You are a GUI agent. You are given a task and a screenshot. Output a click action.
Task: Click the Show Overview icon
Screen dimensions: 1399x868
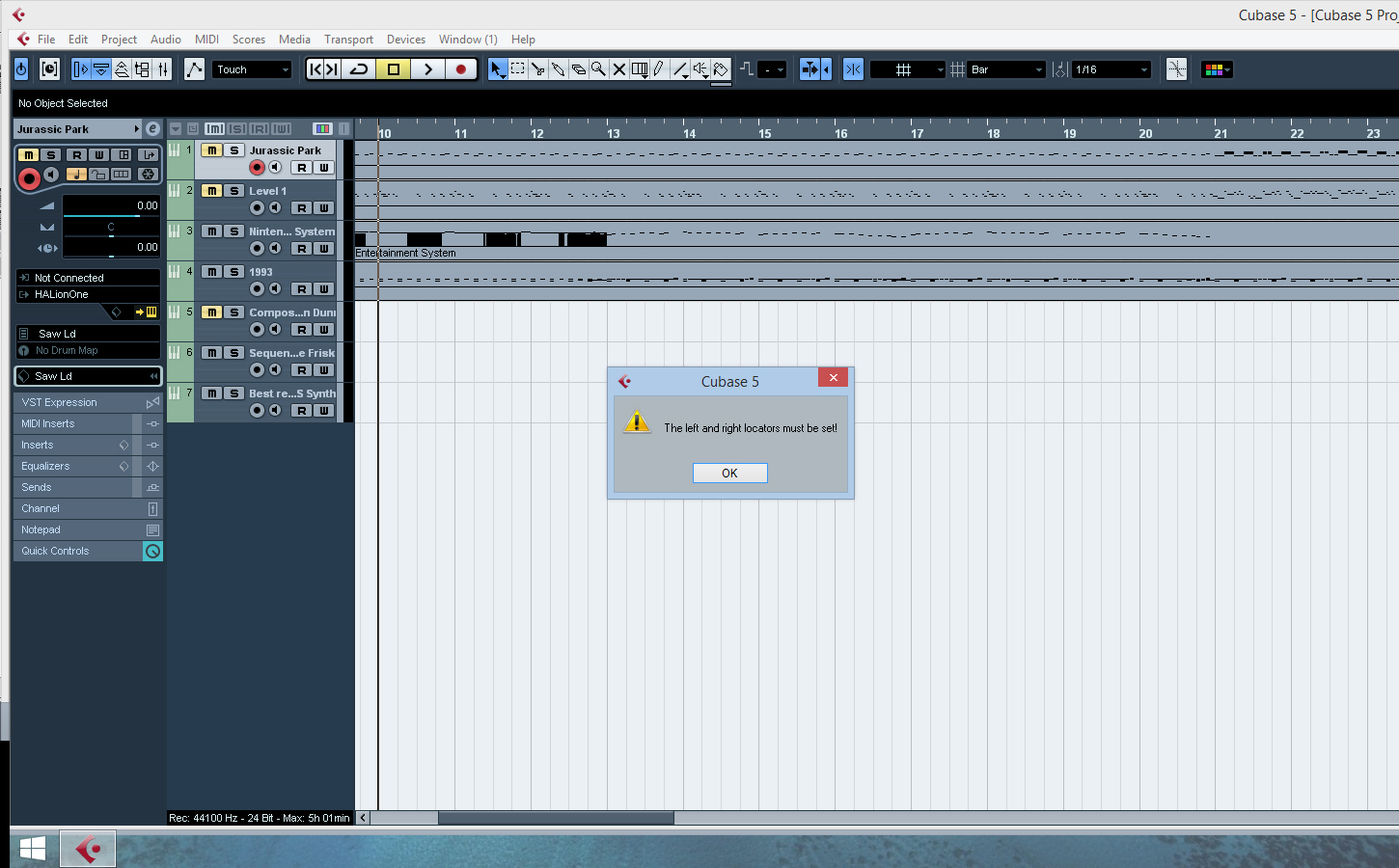pyautogui.click(x=122, y=69)
